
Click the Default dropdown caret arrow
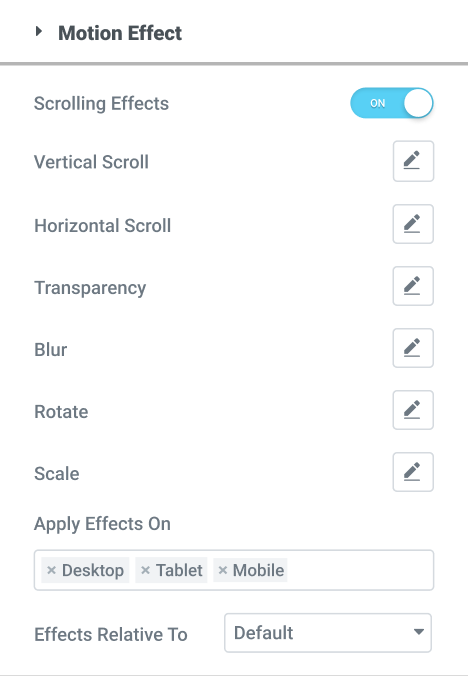click(418, 632)
